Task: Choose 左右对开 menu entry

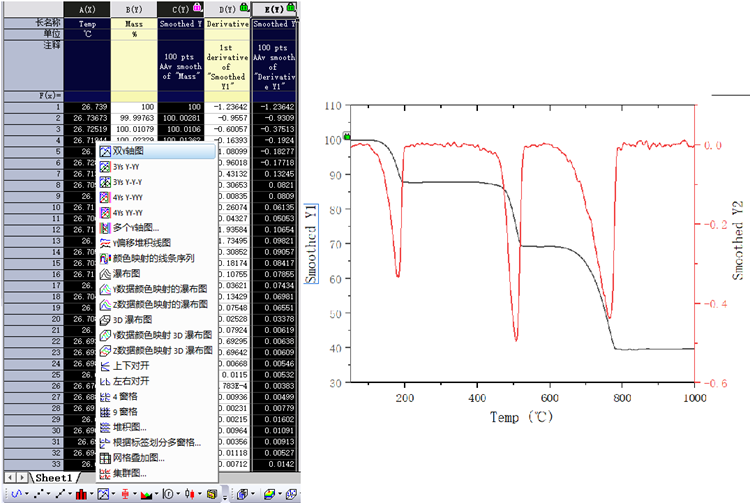Action: point(157,381)
